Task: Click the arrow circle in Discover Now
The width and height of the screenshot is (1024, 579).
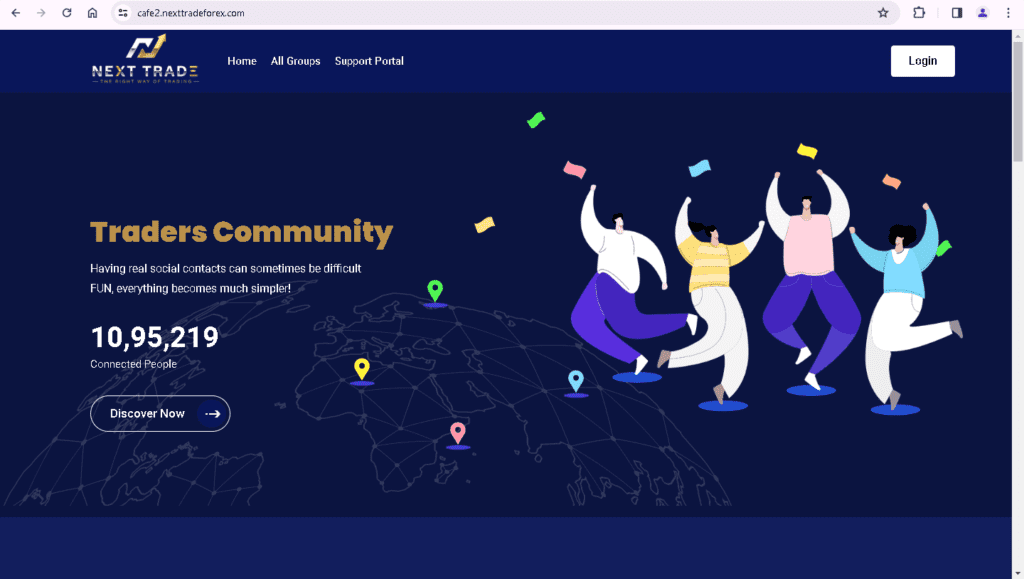Action: point(212,414)
